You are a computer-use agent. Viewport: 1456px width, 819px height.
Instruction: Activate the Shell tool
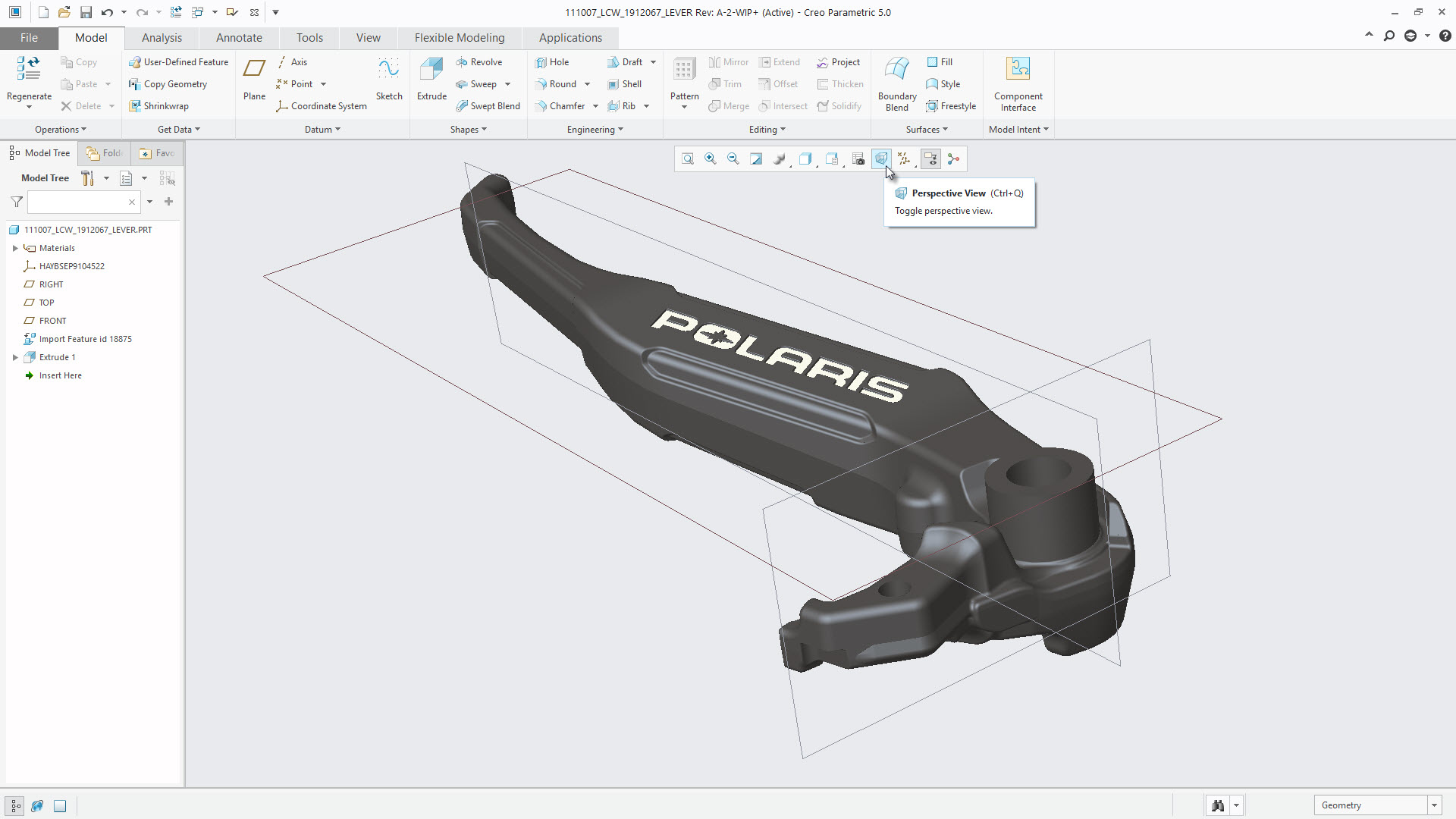click(625, 84)
